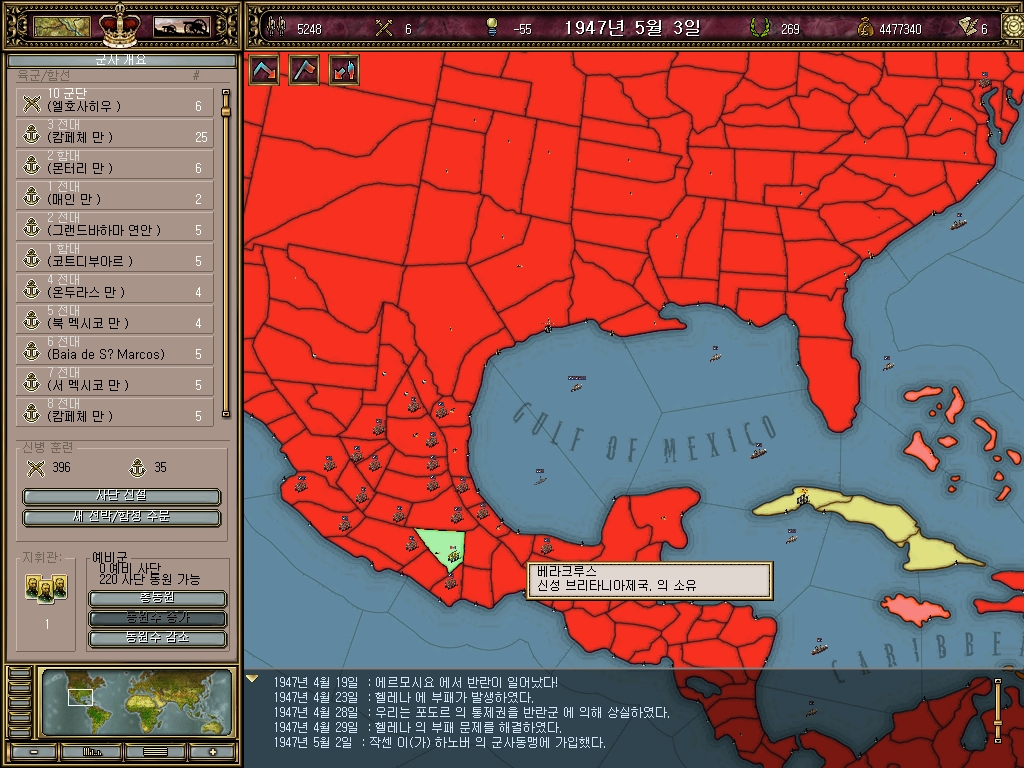1024x768 pixels.
Task: Collapse the message log arrow
Action: point(252,679)
